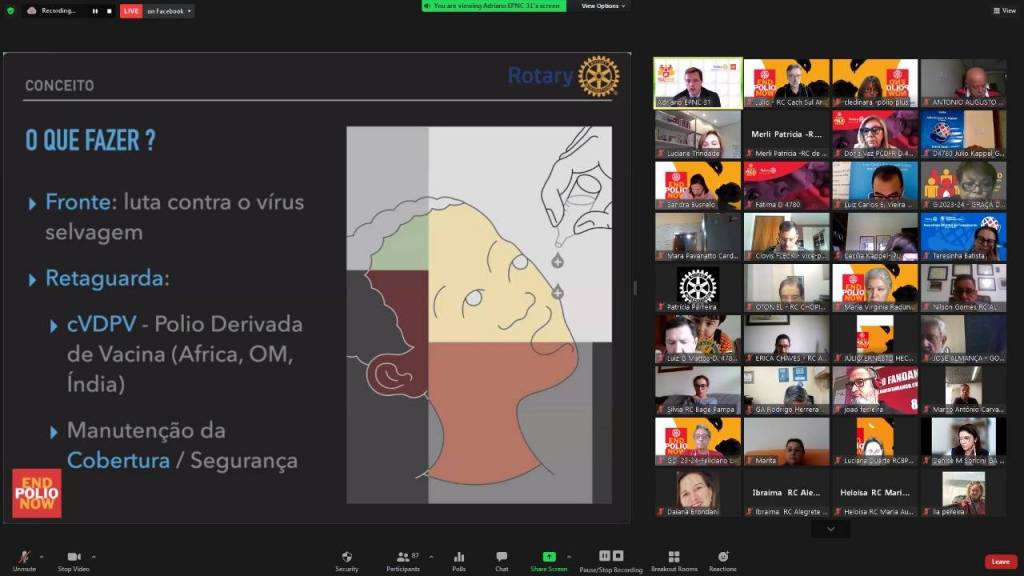1024x576 pixels.
Task: Open the Security options
Action: pyautogui.click(x=347, y=559)
